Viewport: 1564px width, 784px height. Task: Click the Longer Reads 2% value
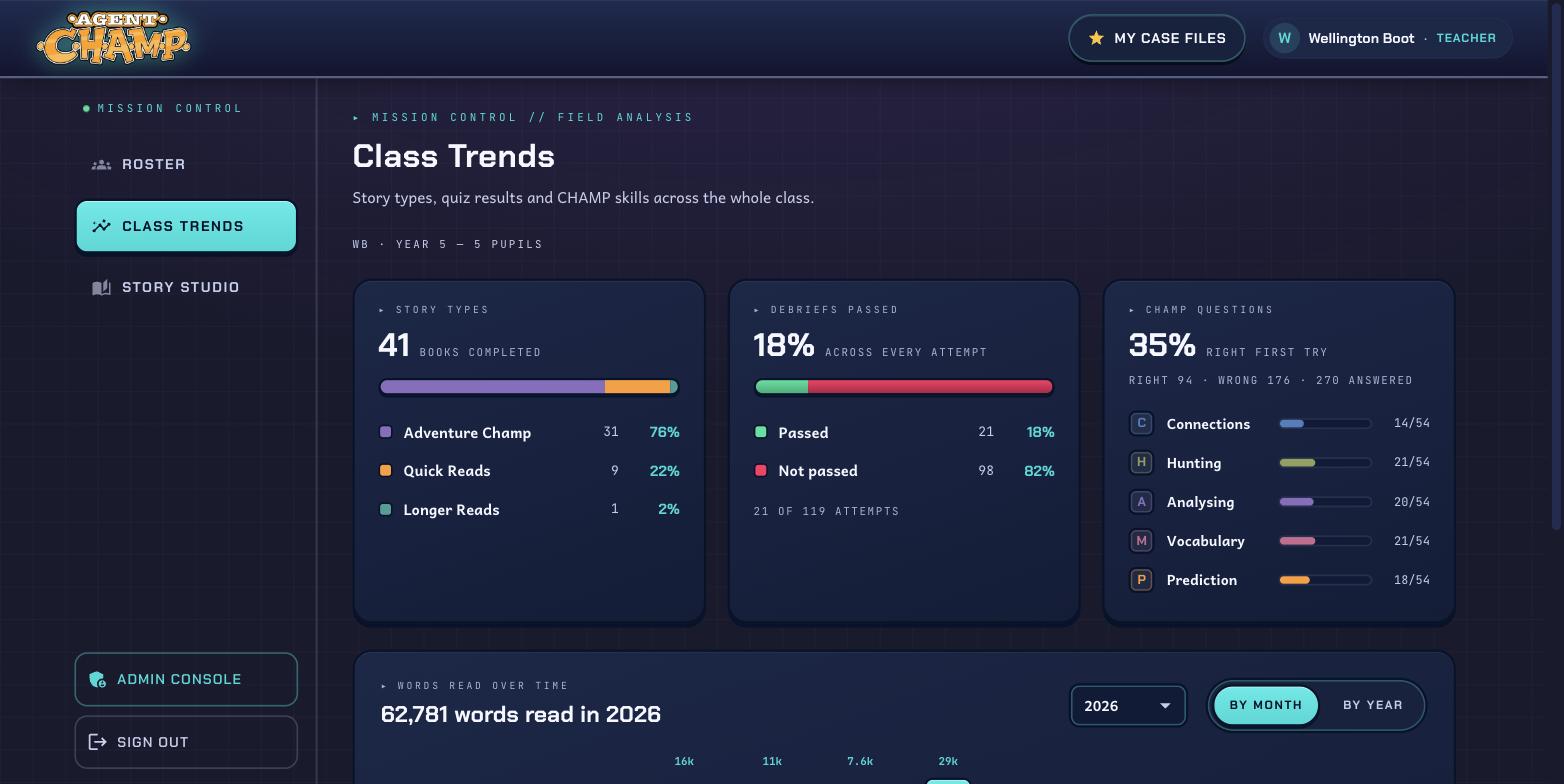pyautogui.click(x=668, y=509)
